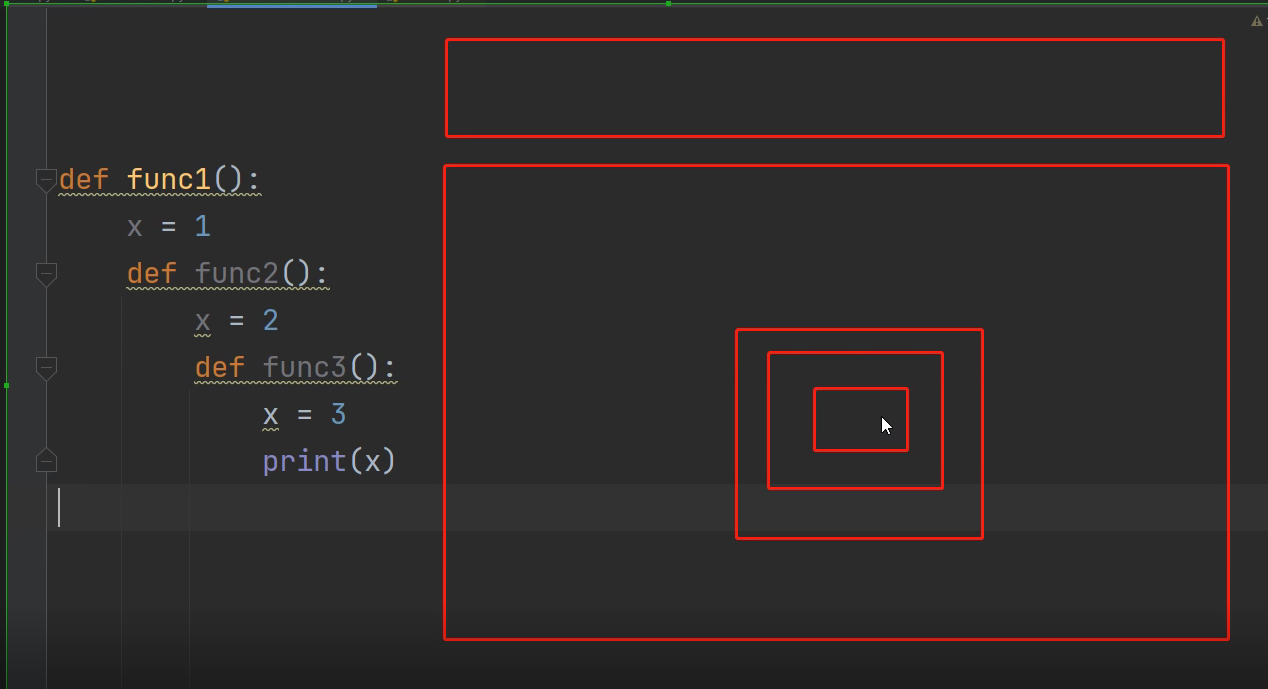1268x689 pixels.
Task: Place cursor on the func3 function name
Action: click(305, 368)
